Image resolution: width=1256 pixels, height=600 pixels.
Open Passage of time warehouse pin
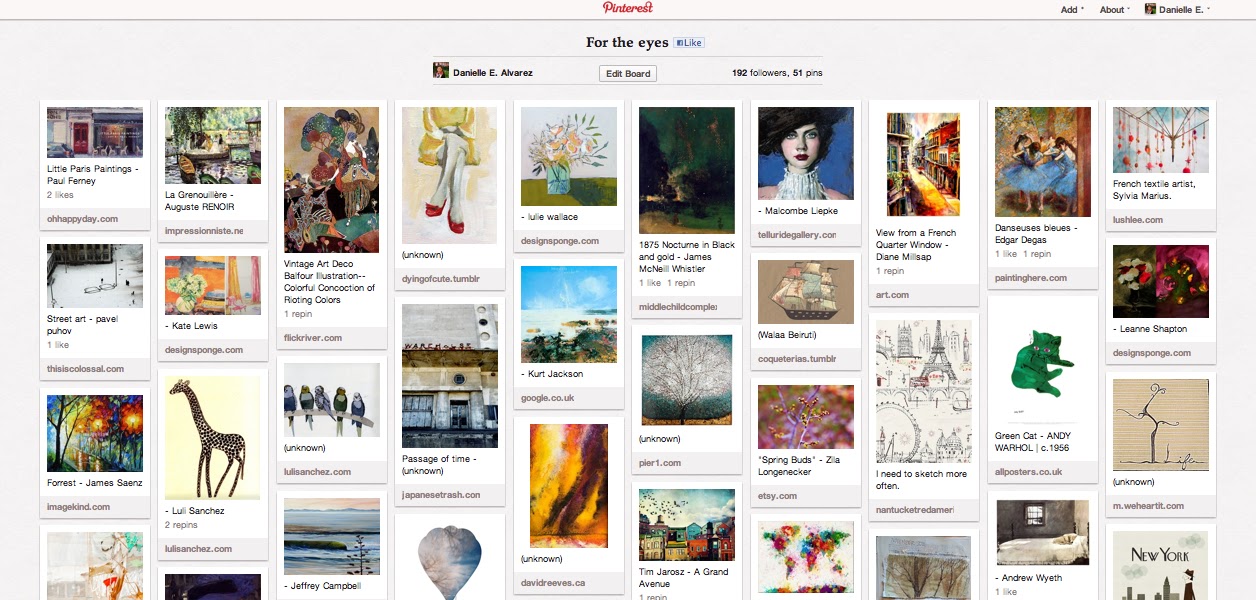[449, 376]
